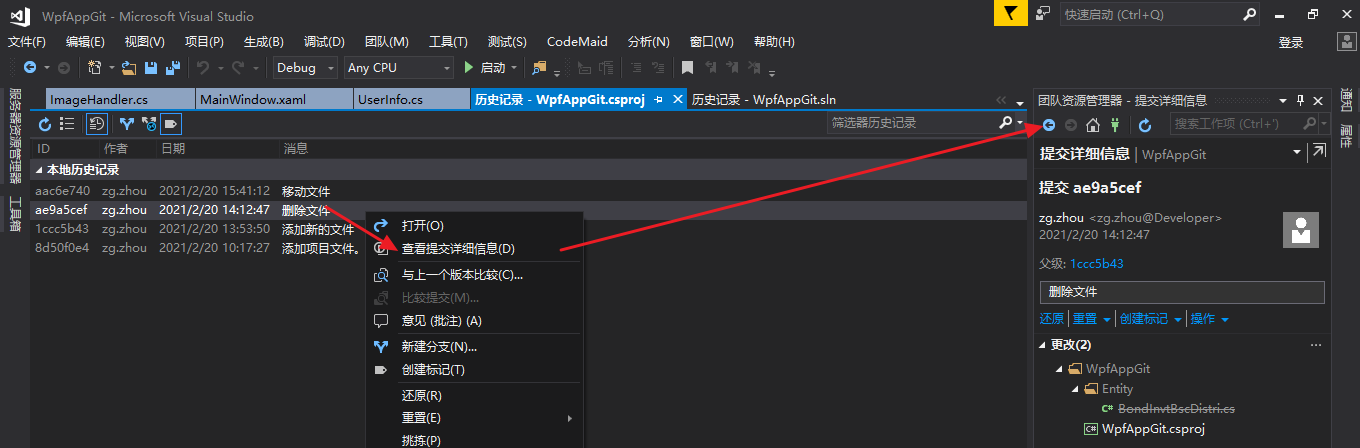This screenshot has height=448, width=1360.
Task: Click the bookmark toggle toolbar icon
Action: pyautogui.click(x=687, y=67)
